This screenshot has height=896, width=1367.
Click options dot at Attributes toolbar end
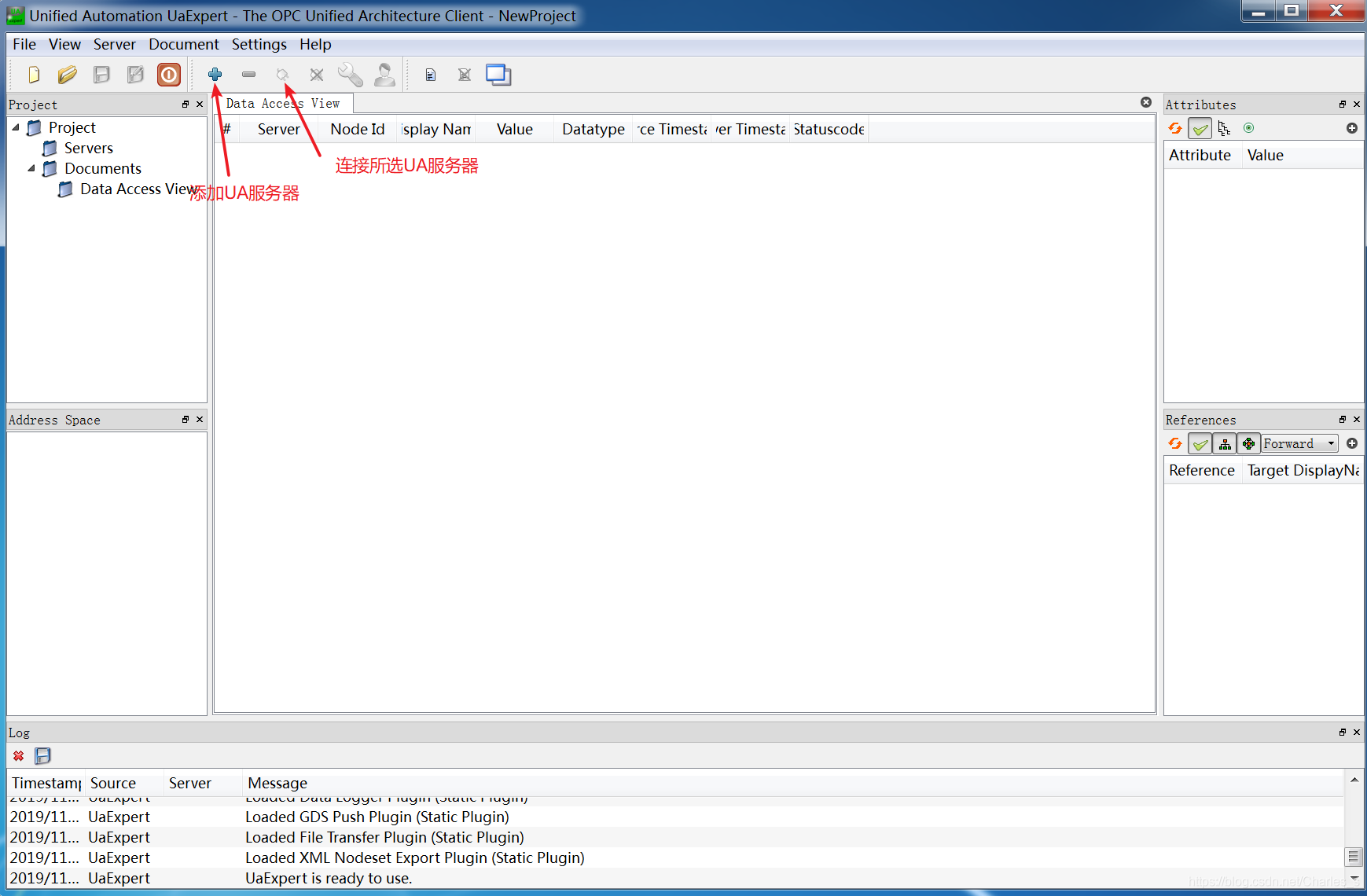[1352, 128]
